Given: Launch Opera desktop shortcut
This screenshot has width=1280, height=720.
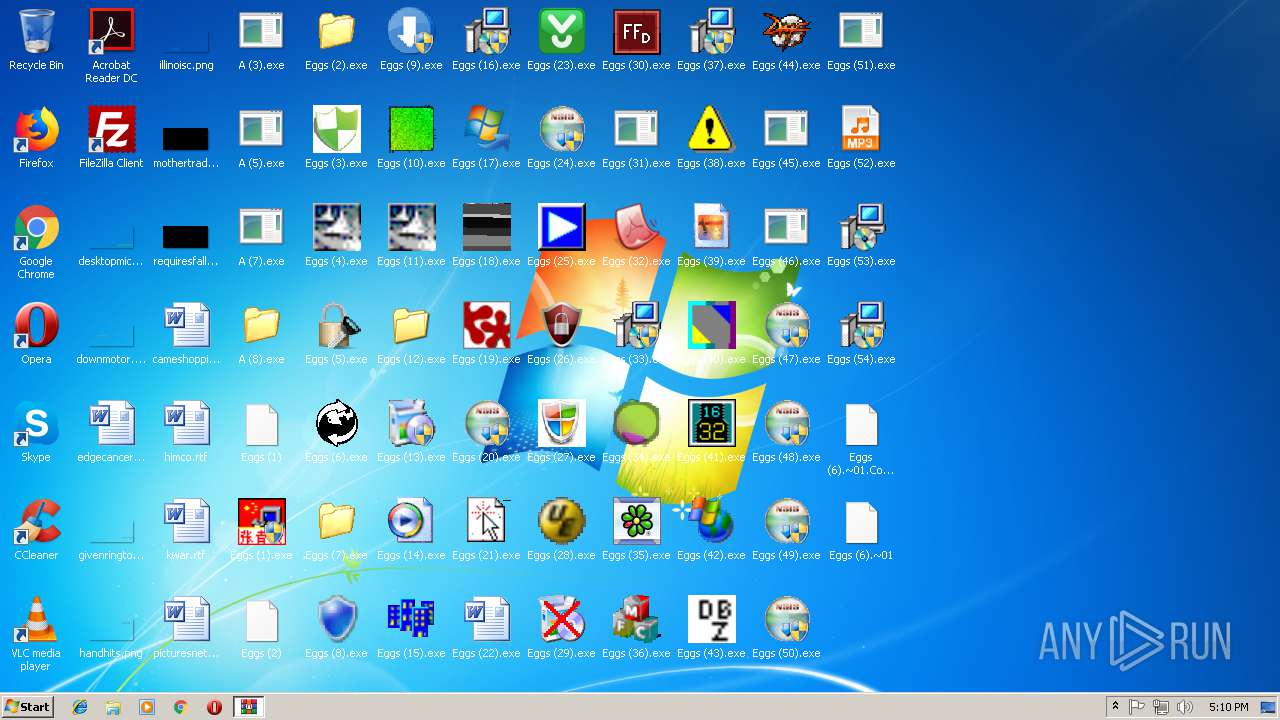Looking at the screenshot, I should pos(36,334).
